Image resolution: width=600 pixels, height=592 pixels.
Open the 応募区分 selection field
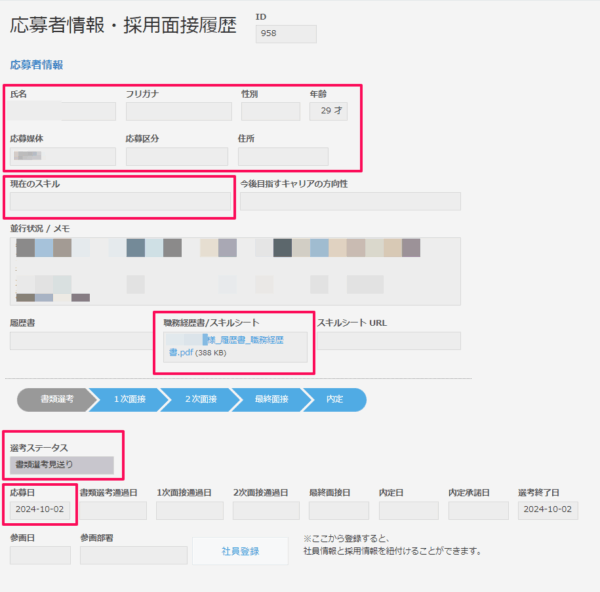(x=177, y=157)
